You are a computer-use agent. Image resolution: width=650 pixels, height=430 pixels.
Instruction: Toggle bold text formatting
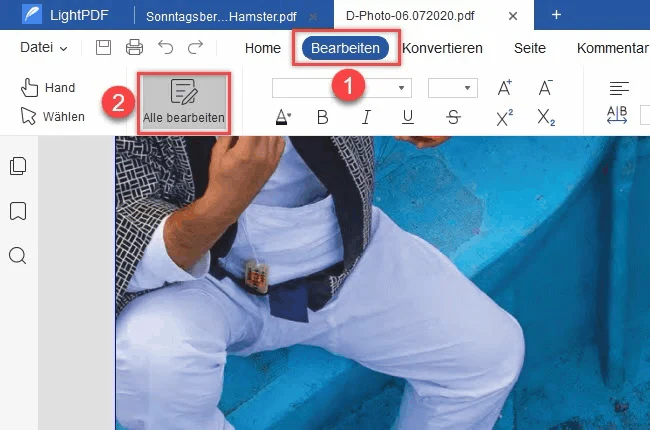[x=323, y=118]
